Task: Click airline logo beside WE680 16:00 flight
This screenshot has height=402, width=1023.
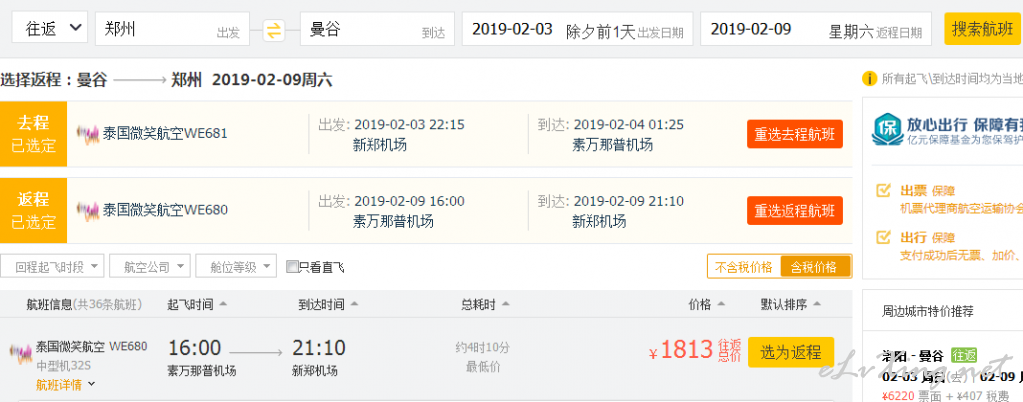Action: click(x=21, y=353)
